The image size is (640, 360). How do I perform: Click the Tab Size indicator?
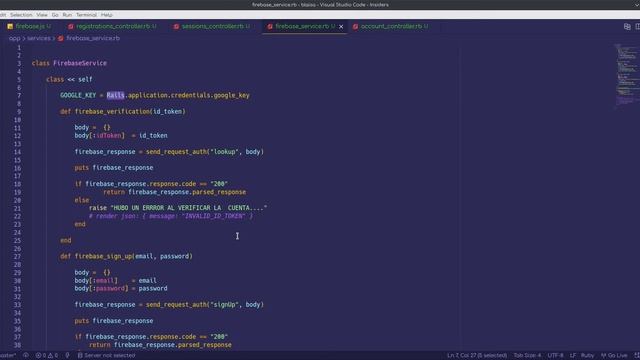point(527,356)
